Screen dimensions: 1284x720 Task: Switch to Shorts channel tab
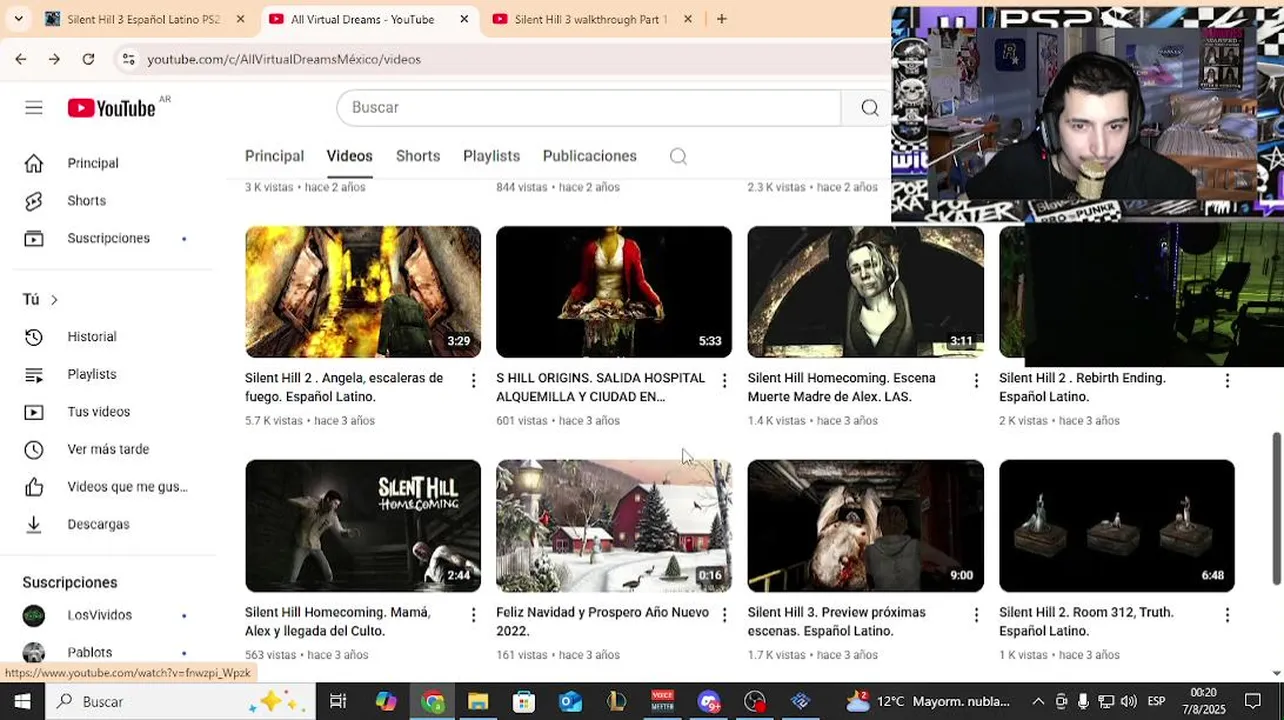(418, 156)
